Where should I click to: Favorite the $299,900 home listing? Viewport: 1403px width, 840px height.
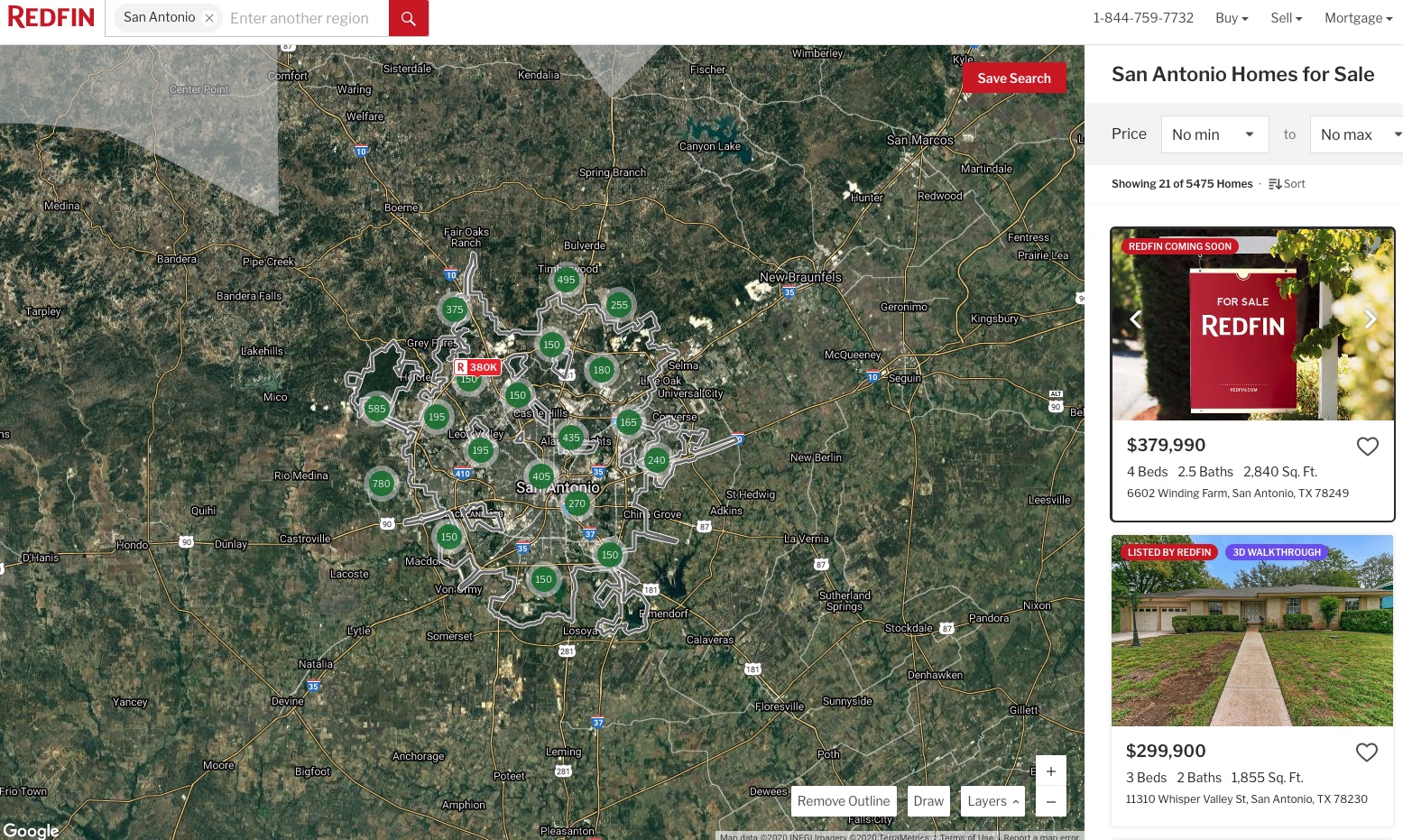point(1366,752)
